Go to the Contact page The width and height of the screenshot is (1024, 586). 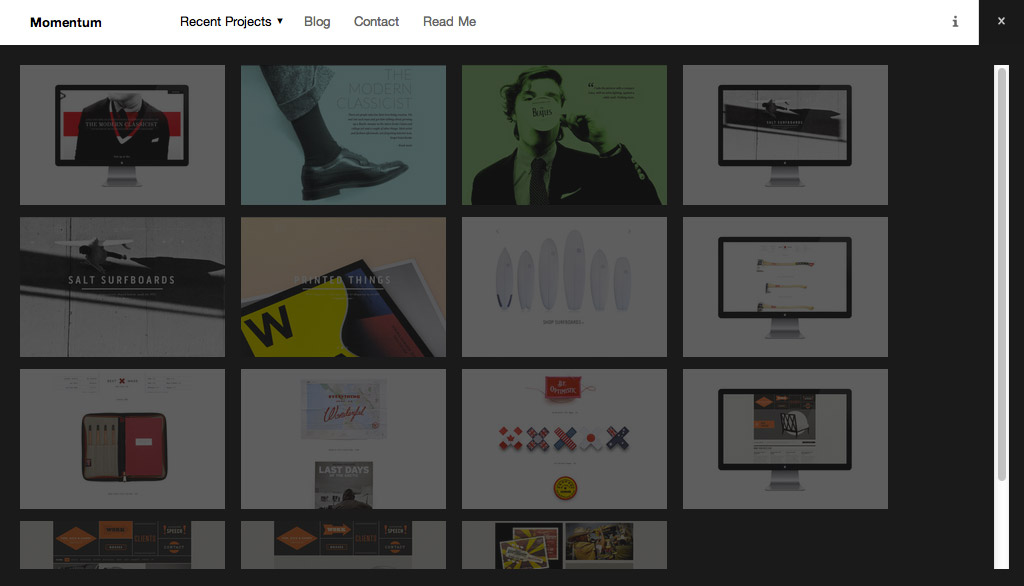coord(376,22)
